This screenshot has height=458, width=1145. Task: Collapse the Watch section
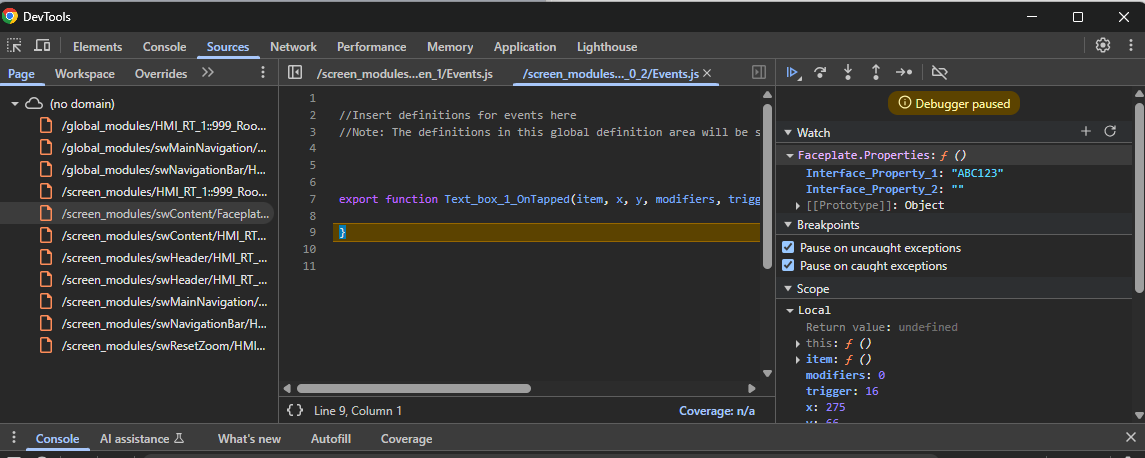click(787, 133)
